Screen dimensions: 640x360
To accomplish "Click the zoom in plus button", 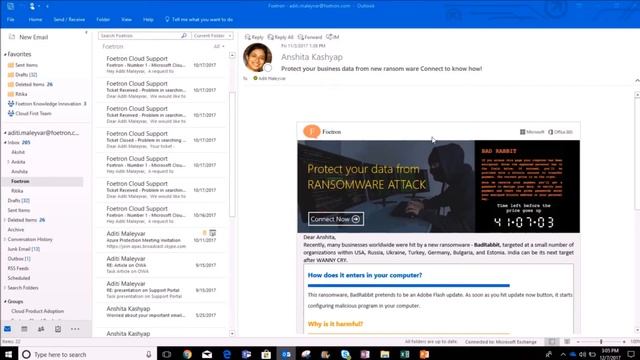I will pos(624,342).
